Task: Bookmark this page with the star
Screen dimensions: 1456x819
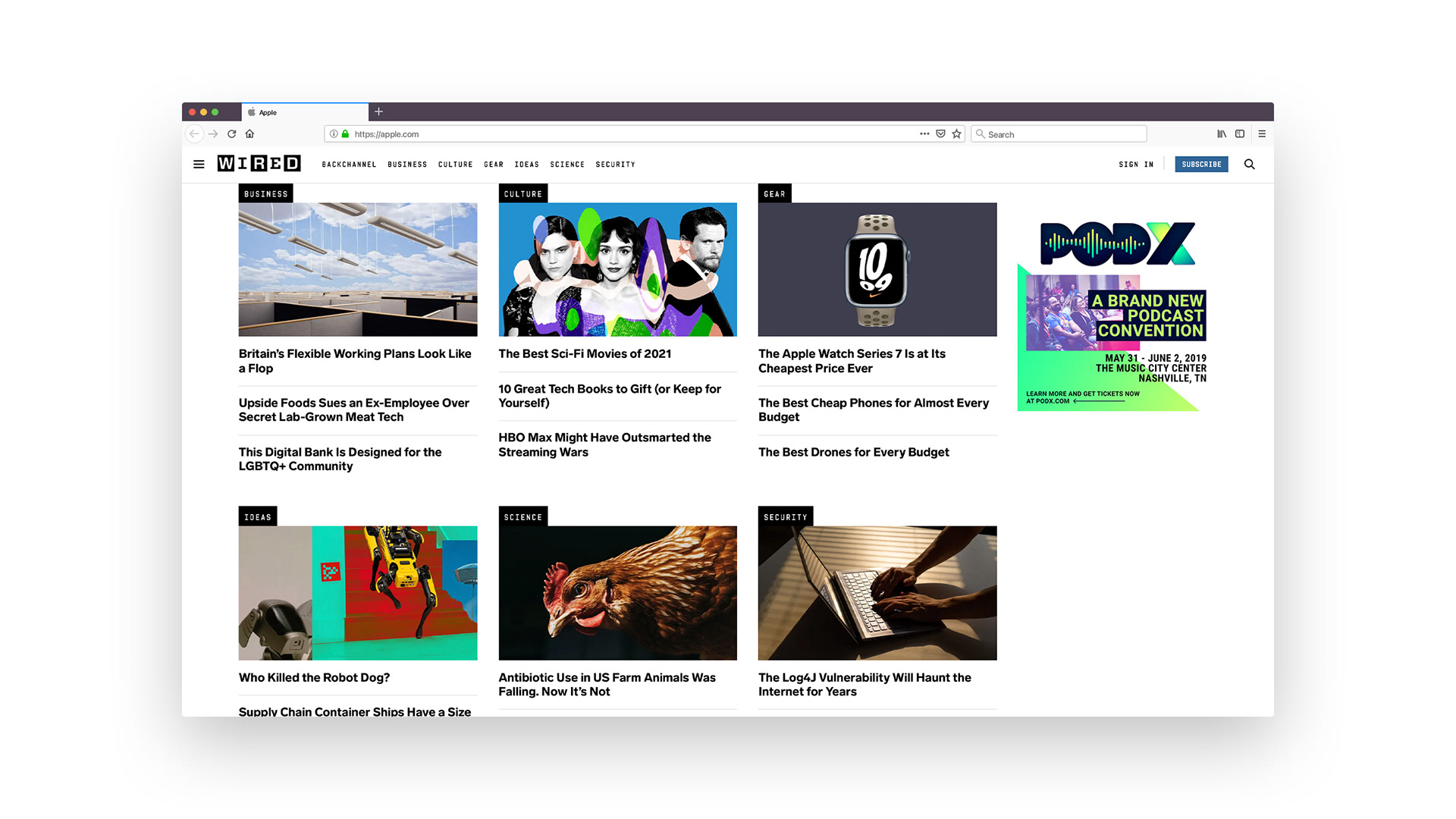Action: coord(957,134)
